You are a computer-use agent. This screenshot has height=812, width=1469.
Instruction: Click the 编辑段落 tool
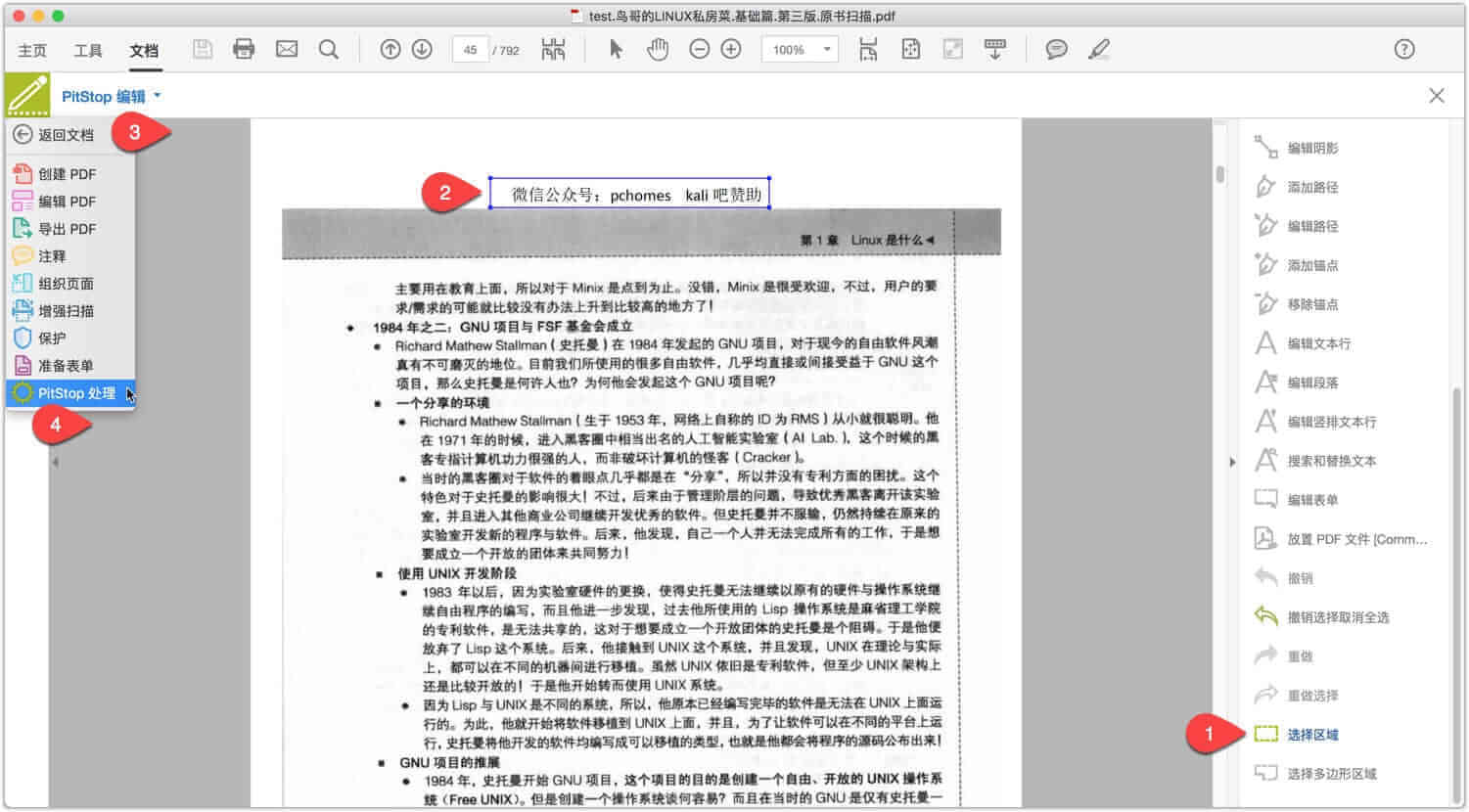(x=1297, y=383)
